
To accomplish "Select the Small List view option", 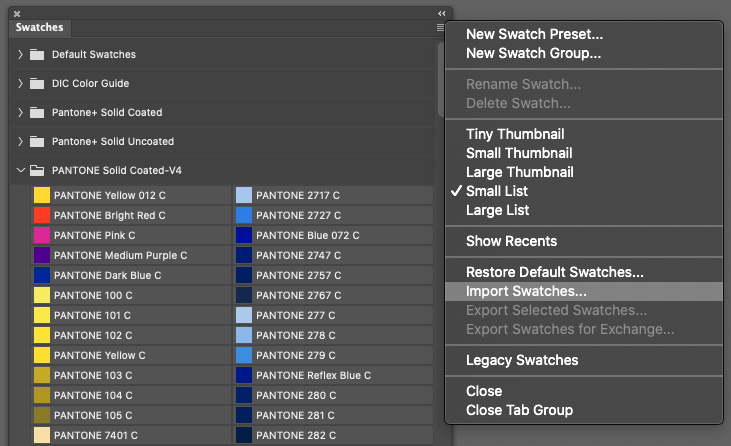I will [x=497, y=191].
